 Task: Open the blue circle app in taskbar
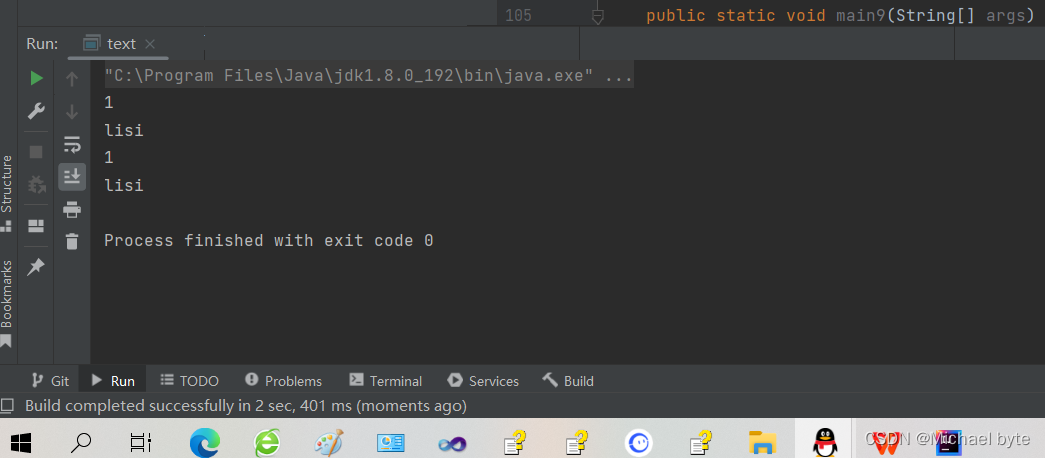[638, 443]
